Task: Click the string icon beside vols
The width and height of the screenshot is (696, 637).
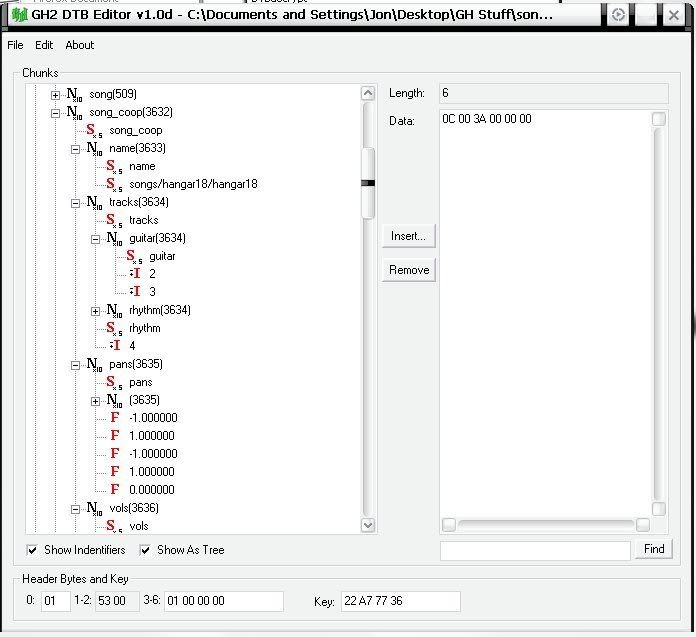Action: click(x=114, y=526)
